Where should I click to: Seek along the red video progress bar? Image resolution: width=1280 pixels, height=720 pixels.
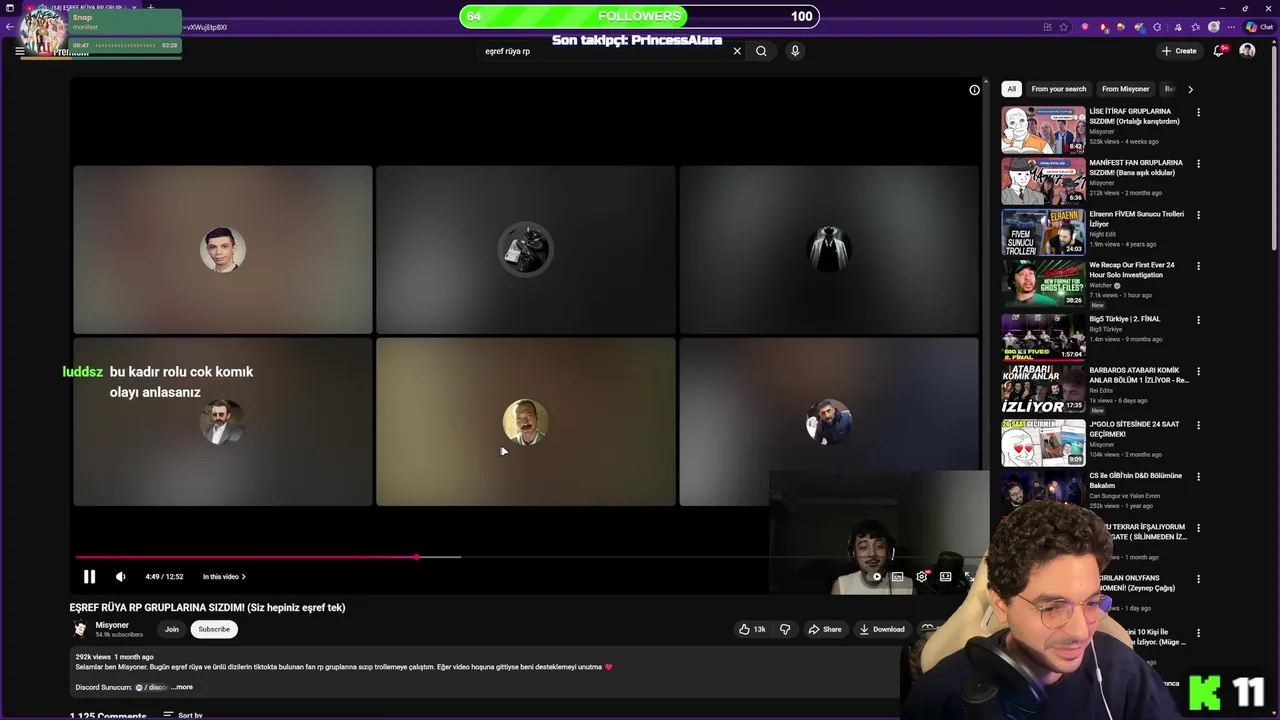(x=245, y=557)
